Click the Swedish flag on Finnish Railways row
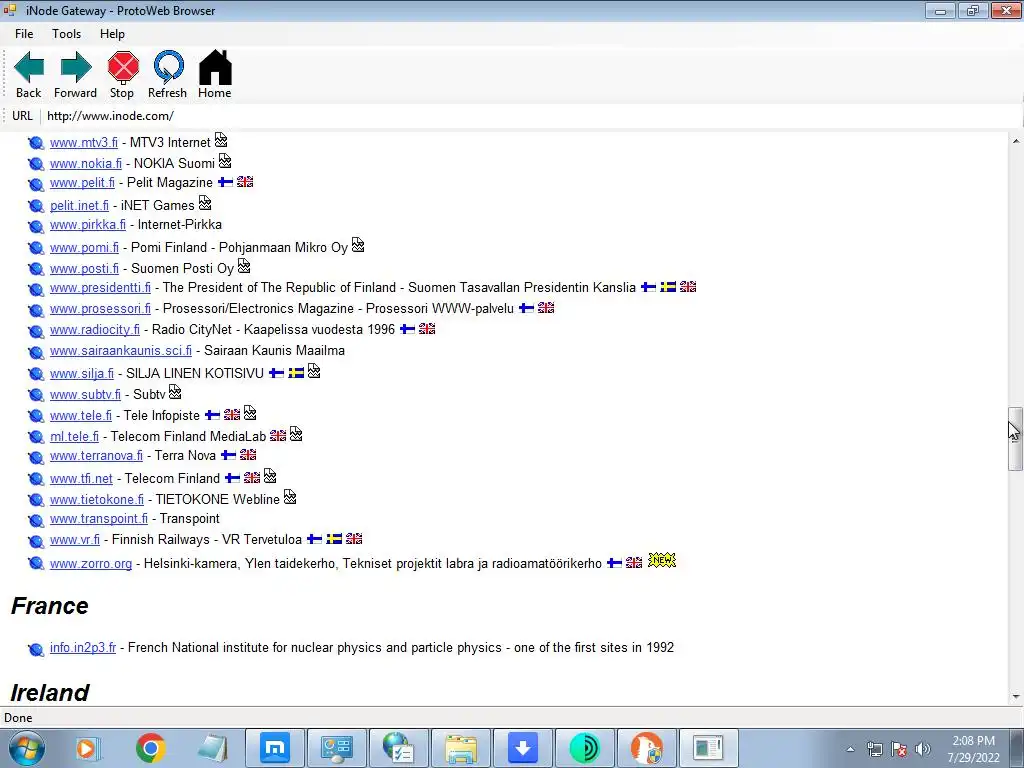This screenshot has width=1024, height=768. tap(334, 539)
